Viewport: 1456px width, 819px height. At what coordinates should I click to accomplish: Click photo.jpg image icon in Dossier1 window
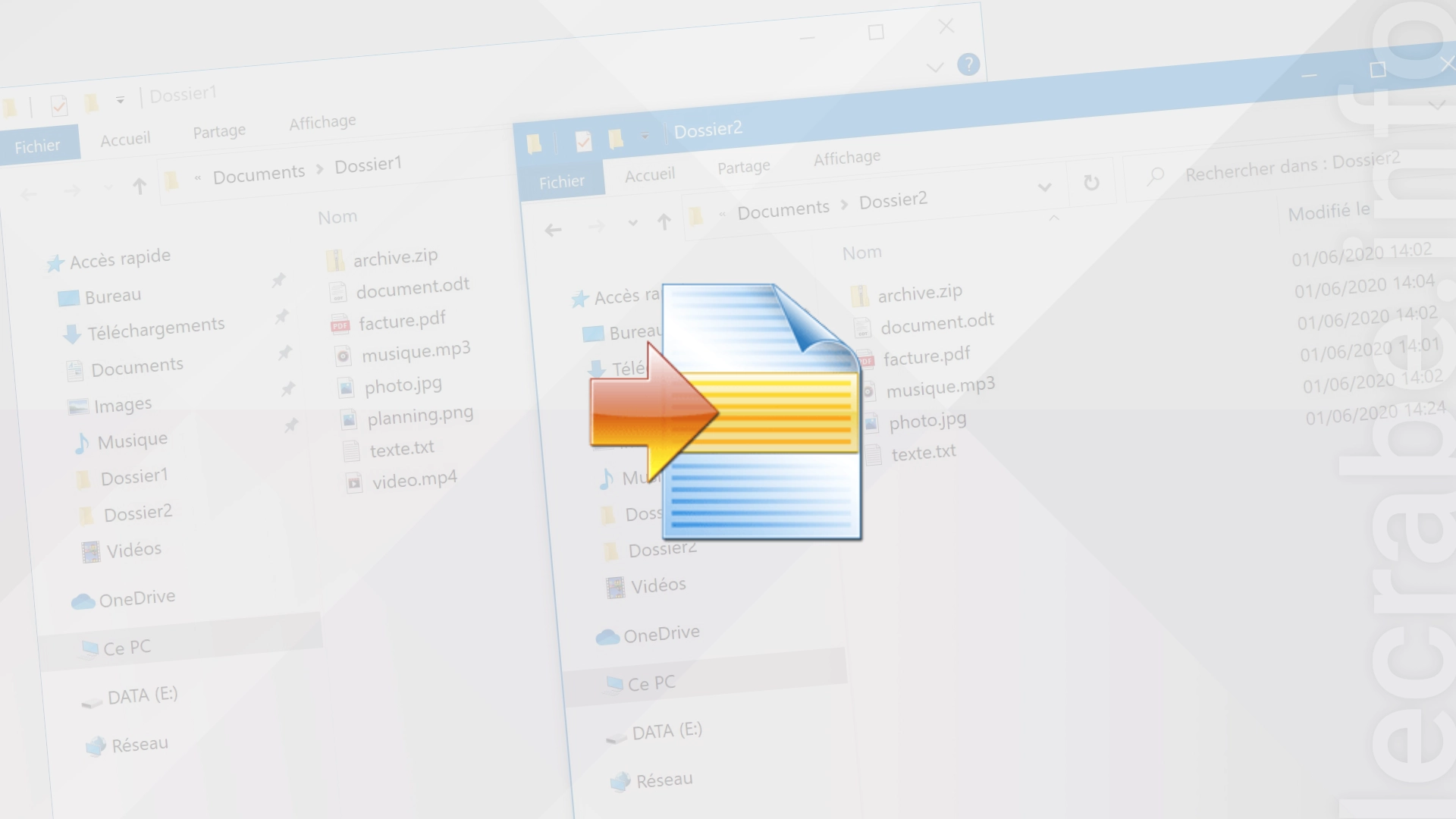click(346, 388)
